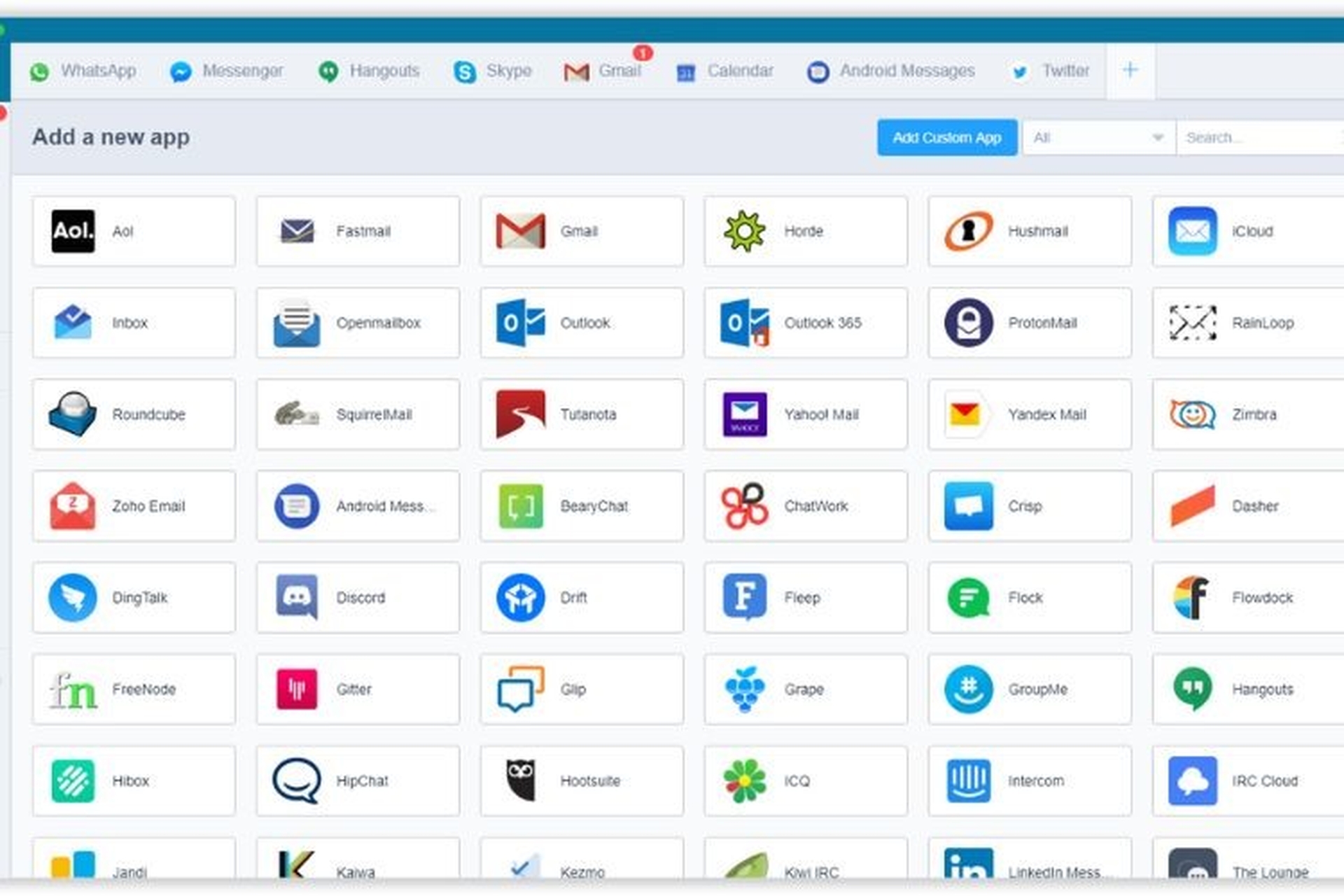Select the Tutanota red icon
Screen dimensions: 1344x896
(x=520, y=414)
